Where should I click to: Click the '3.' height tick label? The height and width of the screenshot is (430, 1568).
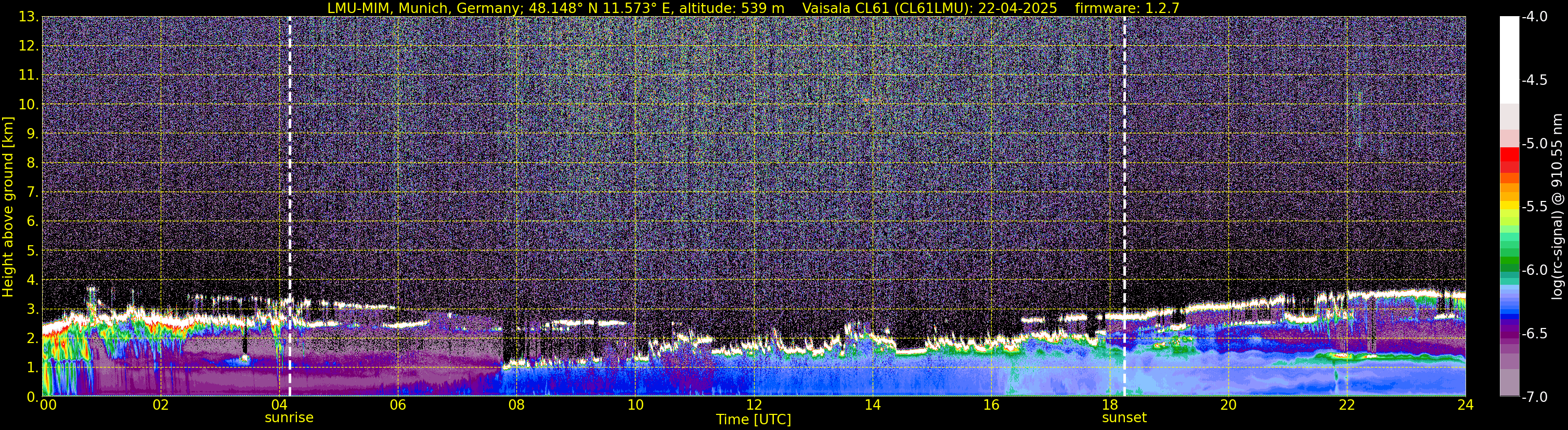[33, 309]
